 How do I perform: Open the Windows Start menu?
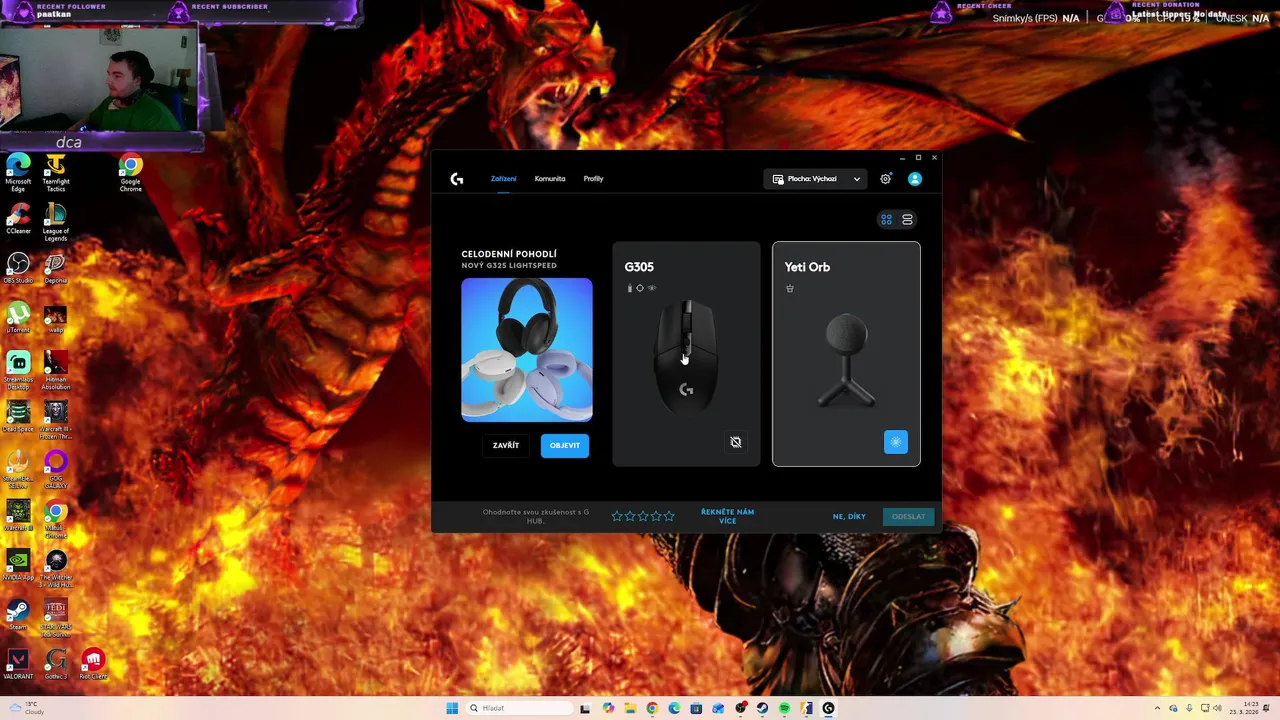(x=452, y=708)
